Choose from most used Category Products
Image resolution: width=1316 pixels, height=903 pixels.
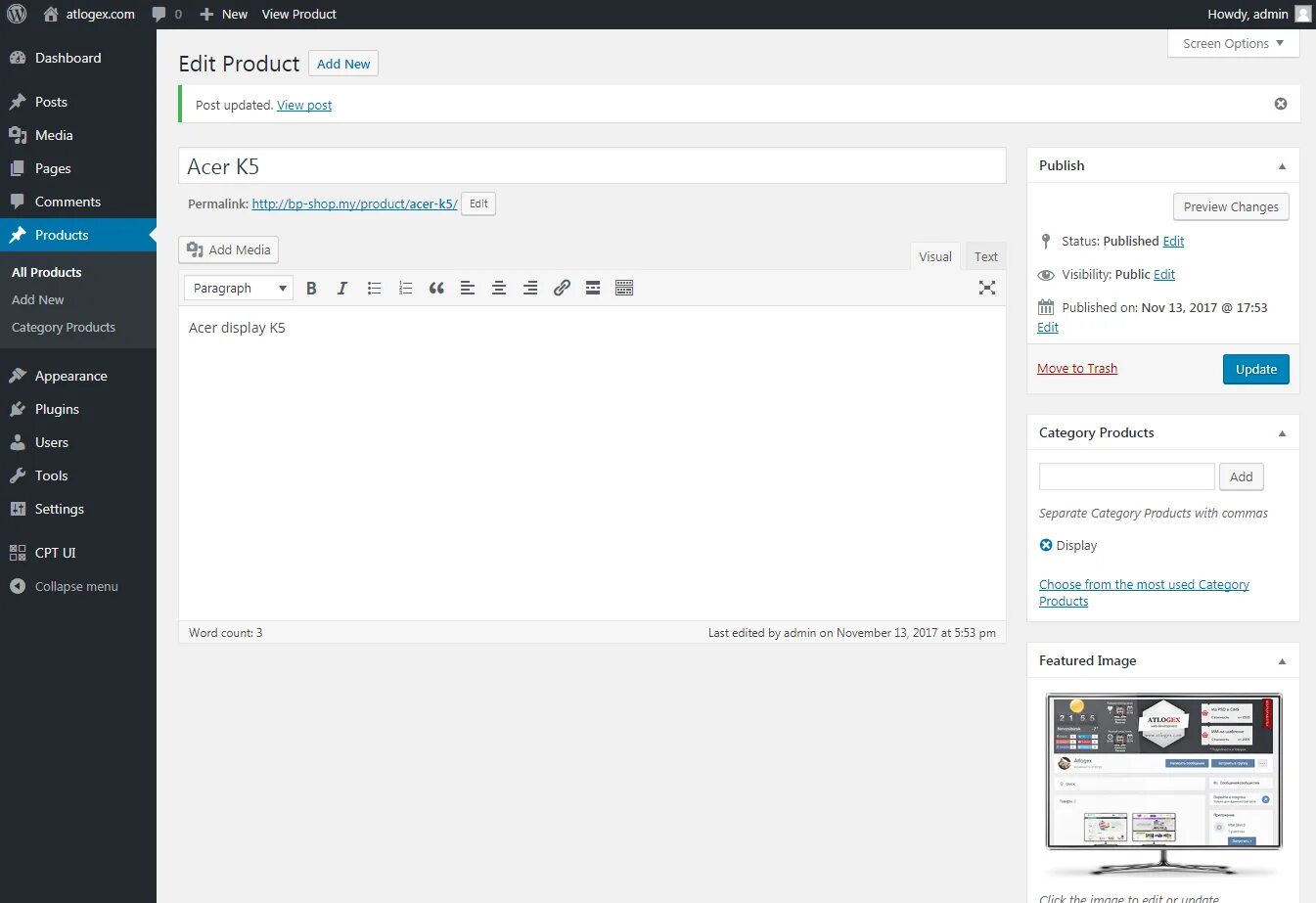click(1145, 593)
